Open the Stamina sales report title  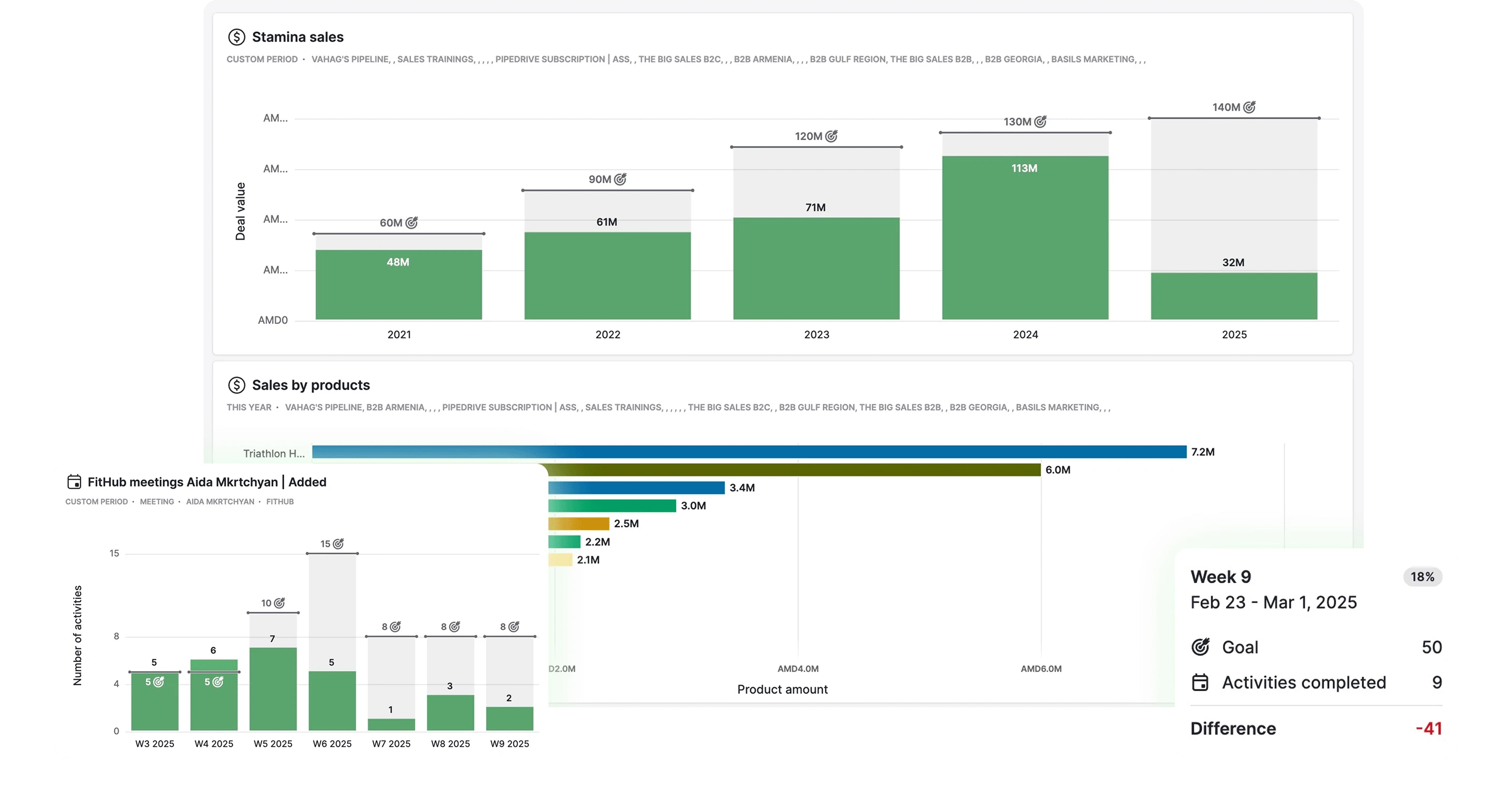298,37
